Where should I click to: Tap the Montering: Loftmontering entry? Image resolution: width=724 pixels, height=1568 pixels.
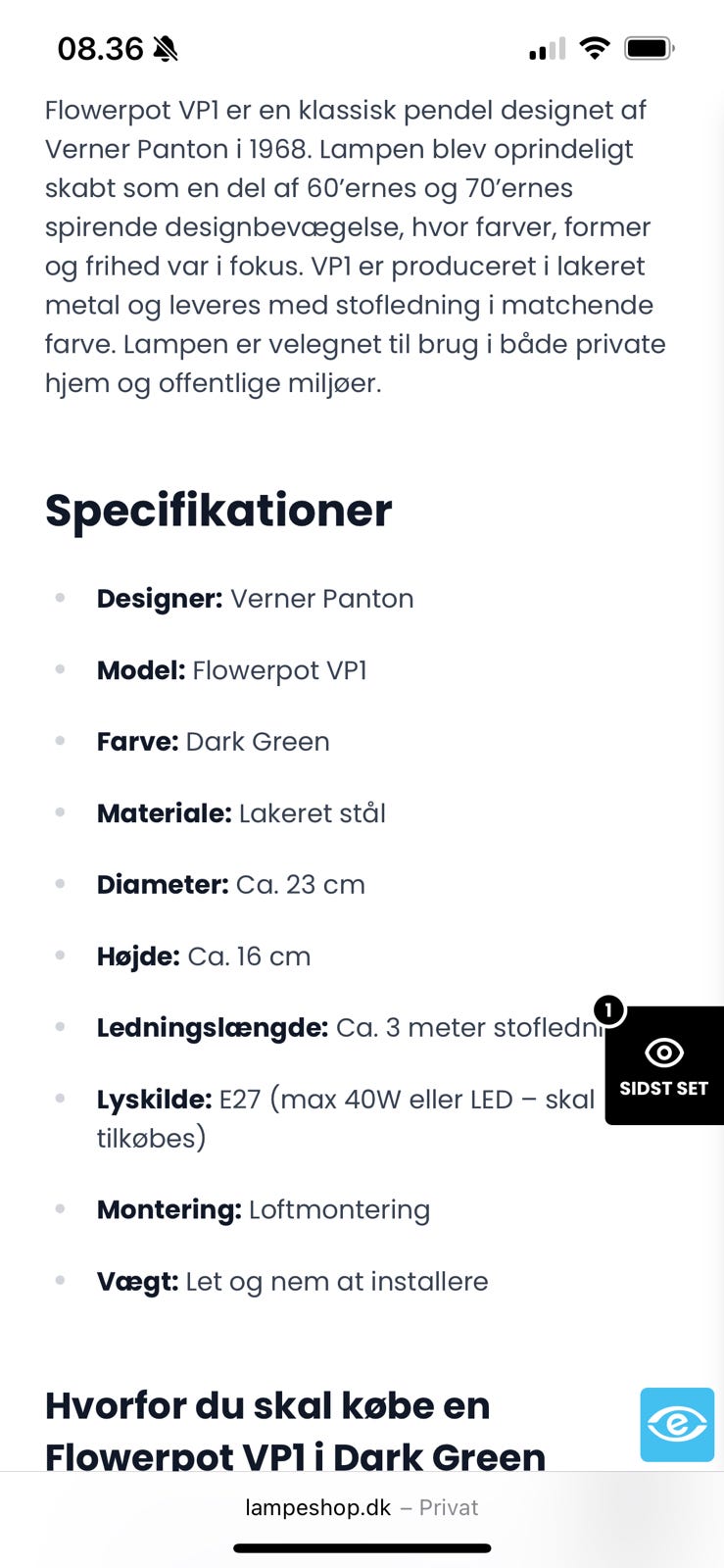(x=263, y=1210)
